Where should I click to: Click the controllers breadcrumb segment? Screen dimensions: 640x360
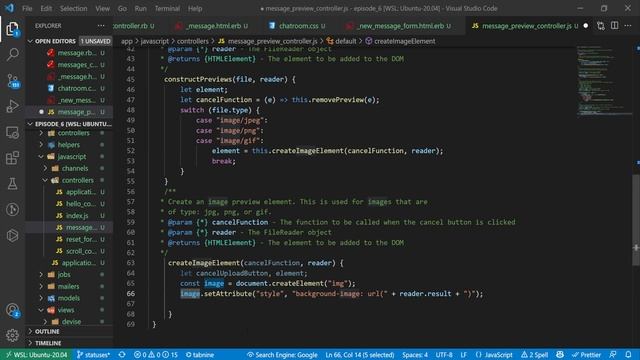point(193,41)
